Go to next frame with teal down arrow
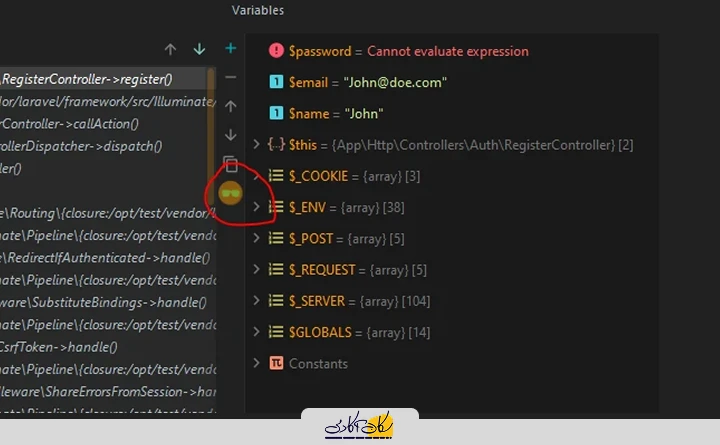Viewport: 720px width, 445px height. point(199,49)
